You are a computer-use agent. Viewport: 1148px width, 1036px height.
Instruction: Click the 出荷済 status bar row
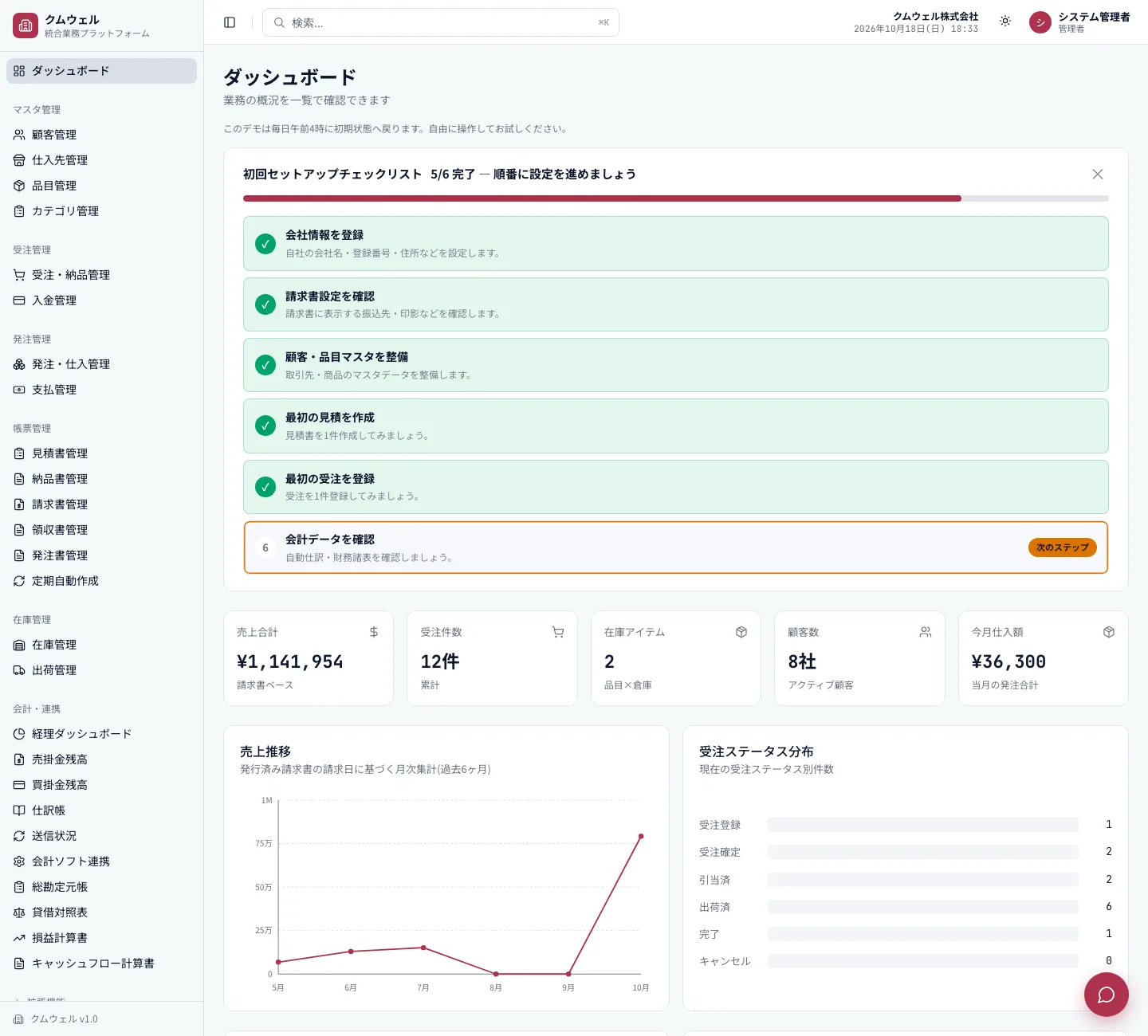[x=906, y=907]
